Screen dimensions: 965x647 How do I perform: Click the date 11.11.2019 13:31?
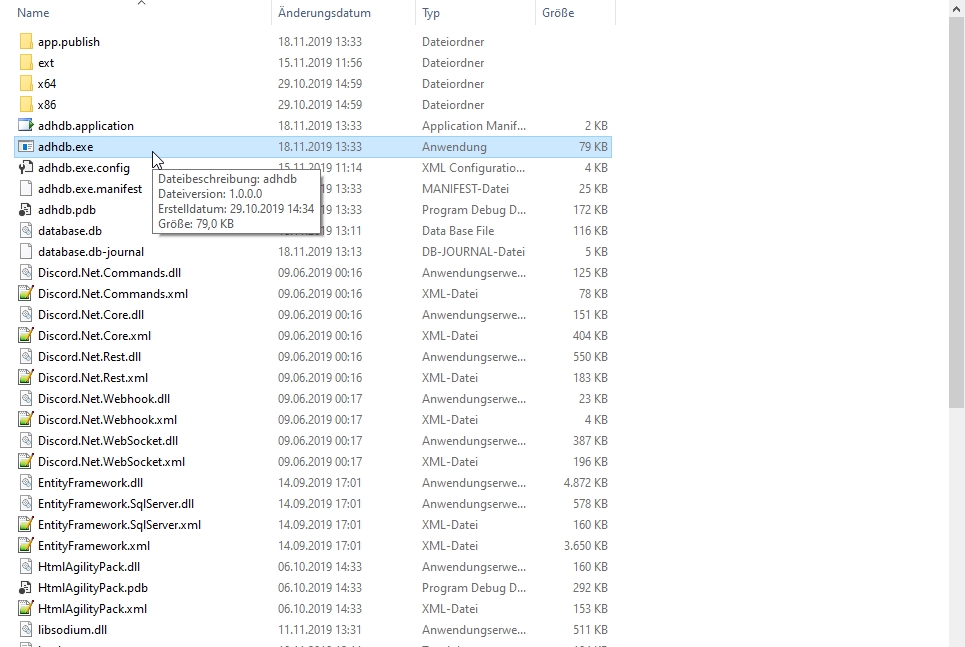tap(319, 630)
